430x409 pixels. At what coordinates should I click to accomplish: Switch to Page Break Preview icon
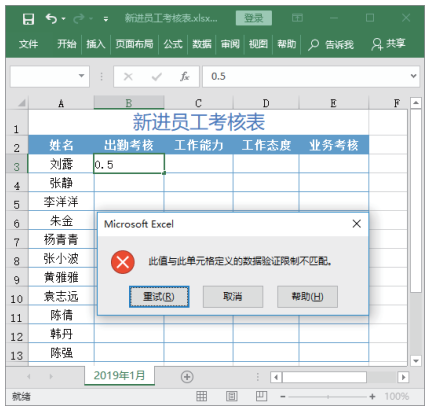(261, 396)
